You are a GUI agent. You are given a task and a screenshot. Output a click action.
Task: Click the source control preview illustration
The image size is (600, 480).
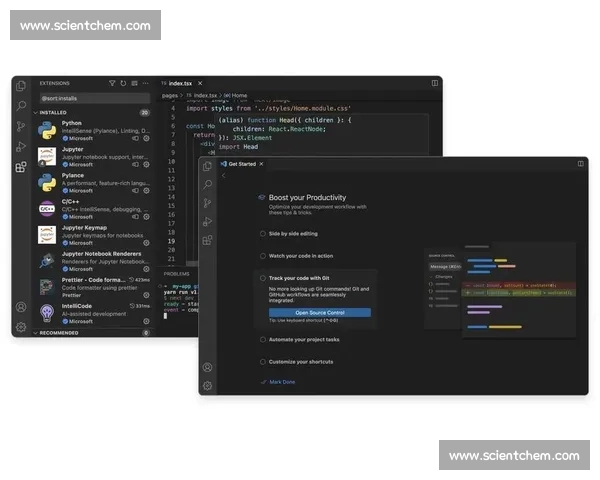pos(500,290)
